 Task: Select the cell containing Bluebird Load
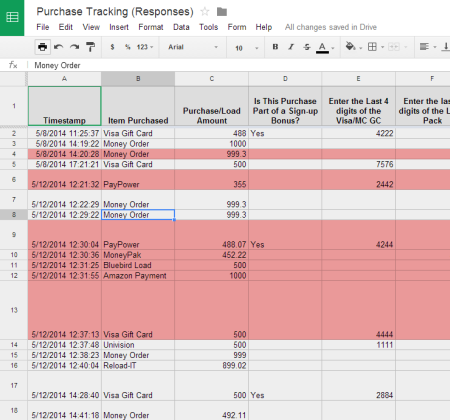(138, 265)
